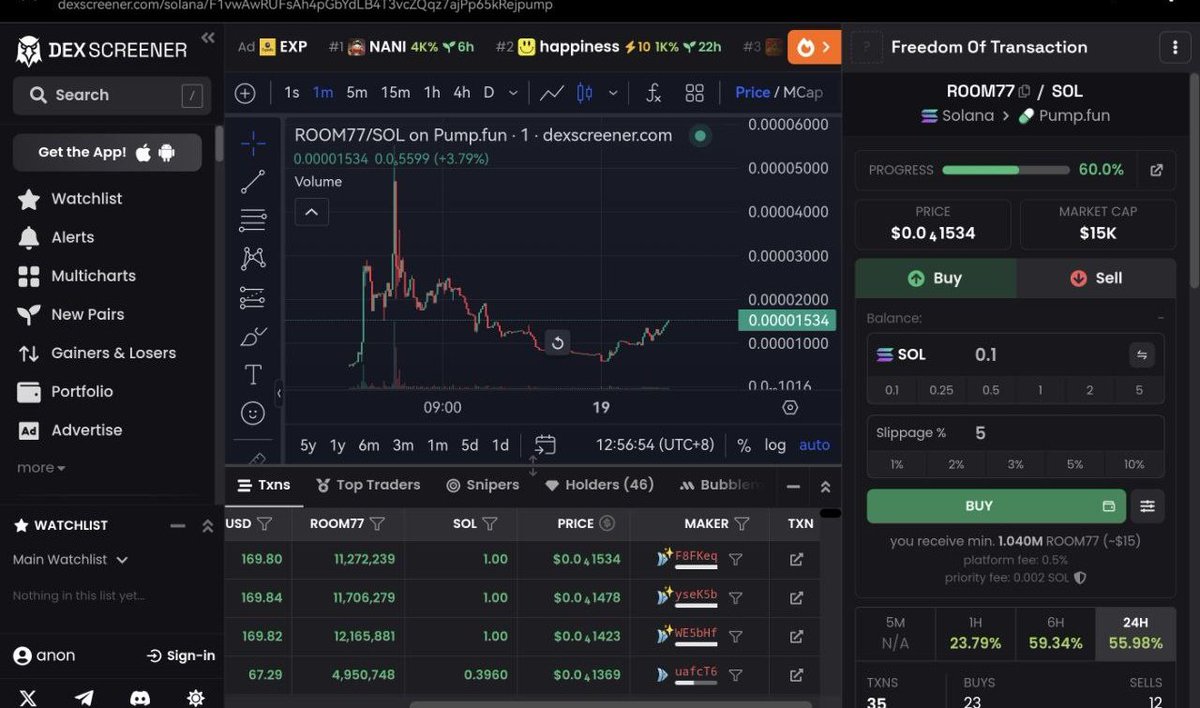Focus the Search input box
The height and width of the screenshot is (708, 1200).
point(112,95)
